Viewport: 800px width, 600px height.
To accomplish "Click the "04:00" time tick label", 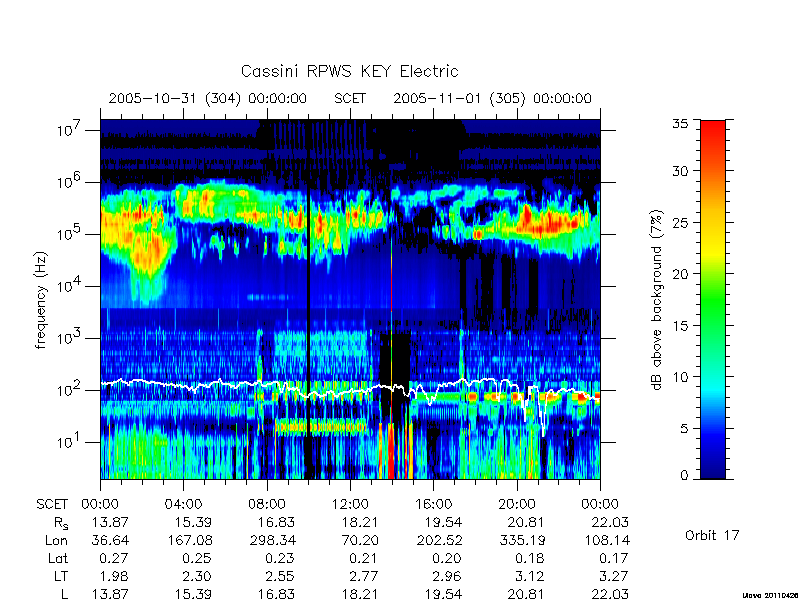I will pos(183,504).
